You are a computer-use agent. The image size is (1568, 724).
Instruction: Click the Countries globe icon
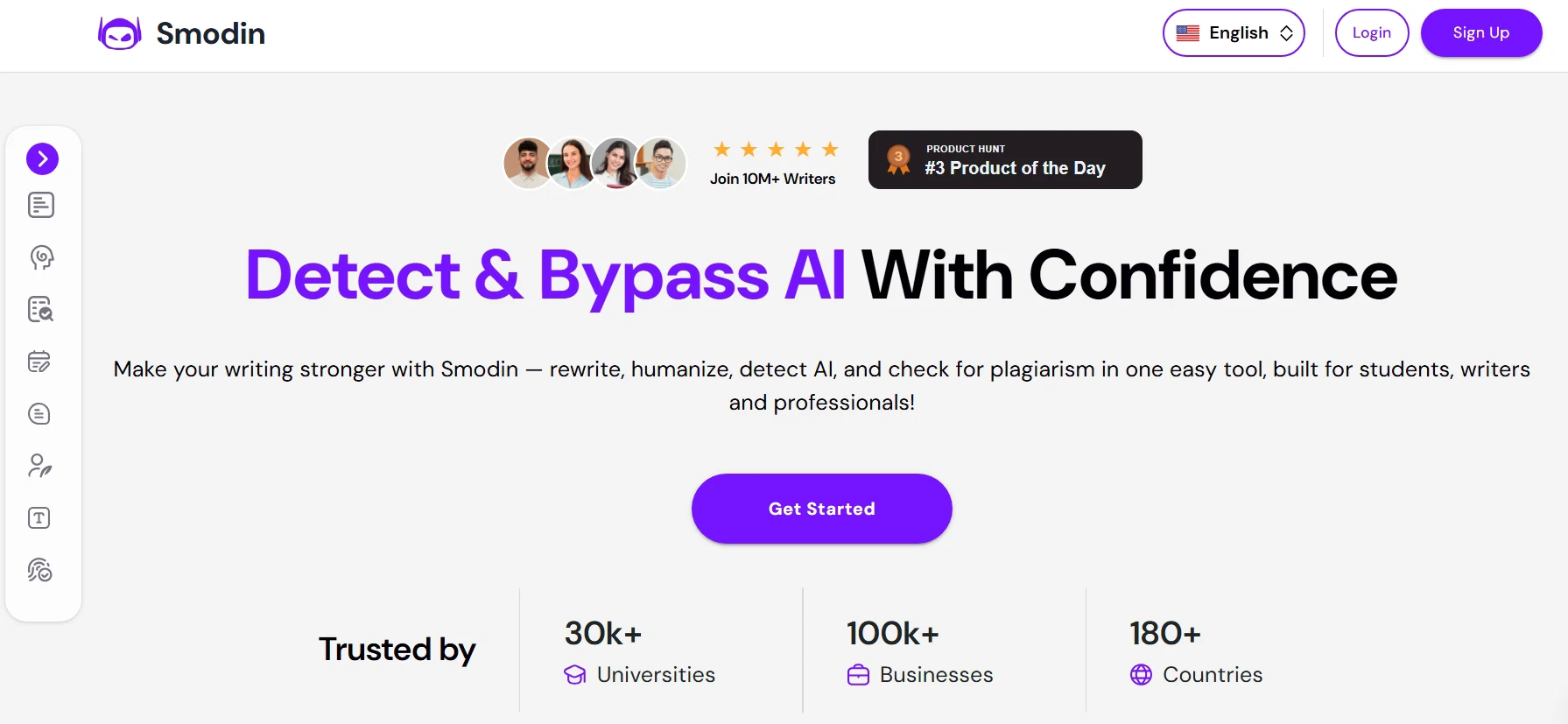pos(1141,675)
